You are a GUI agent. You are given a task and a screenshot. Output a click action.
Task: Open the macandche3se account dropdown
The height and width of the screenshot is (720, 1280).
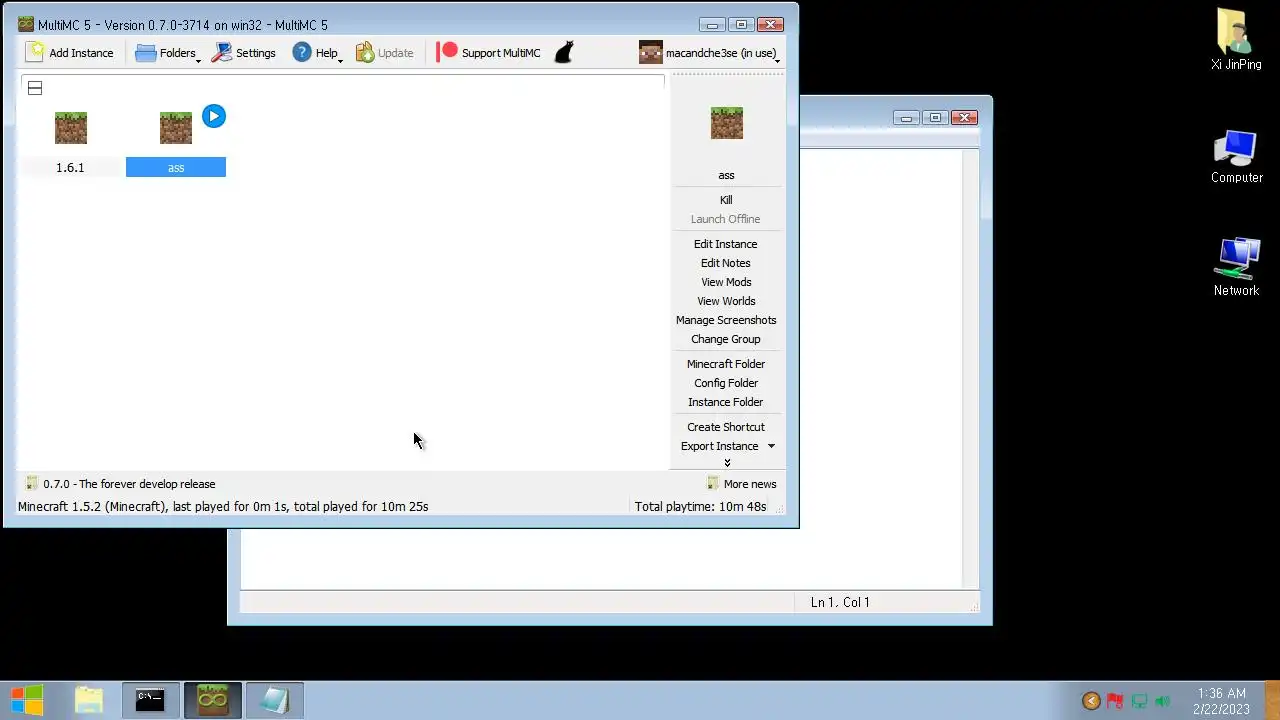click(x=710, y=53)
